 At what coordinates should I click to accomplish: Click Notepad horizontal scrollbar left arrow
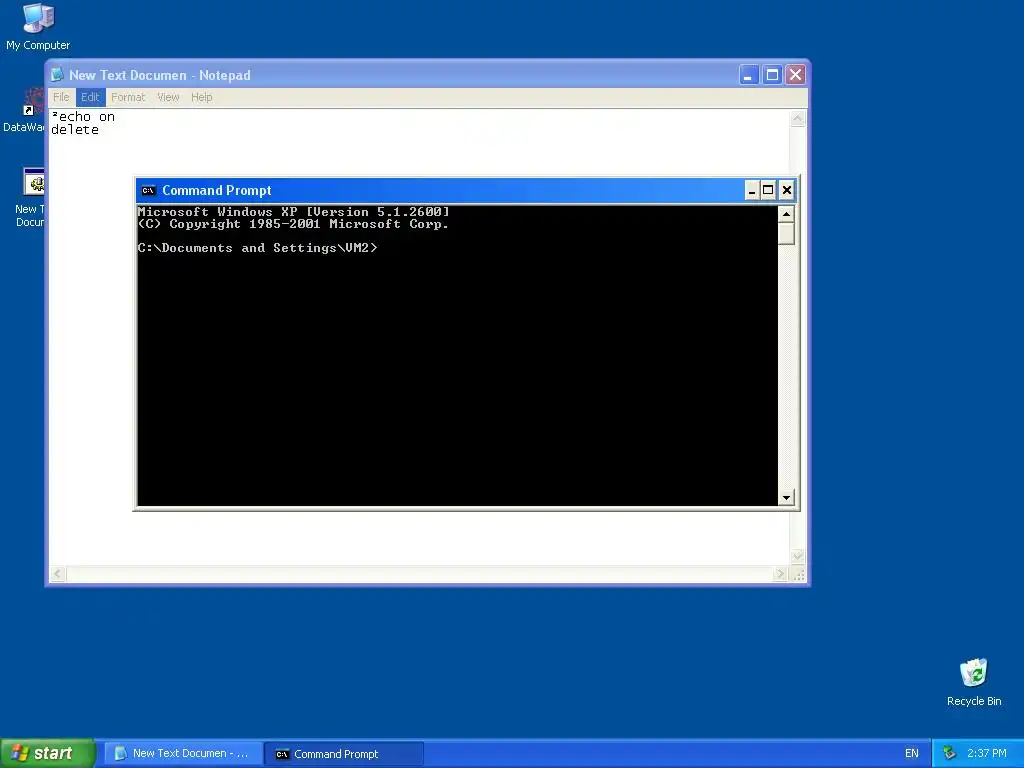click(57, 574)
